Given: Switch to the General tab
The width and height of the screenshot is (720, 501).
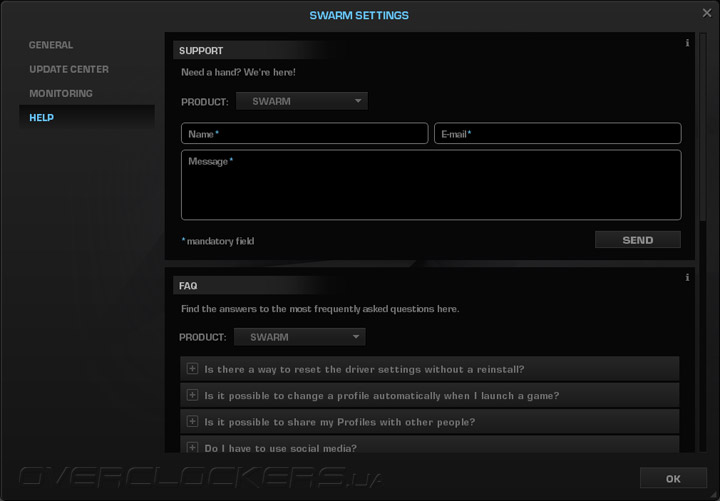Looking at the screenshot, I should coord(51,45).
